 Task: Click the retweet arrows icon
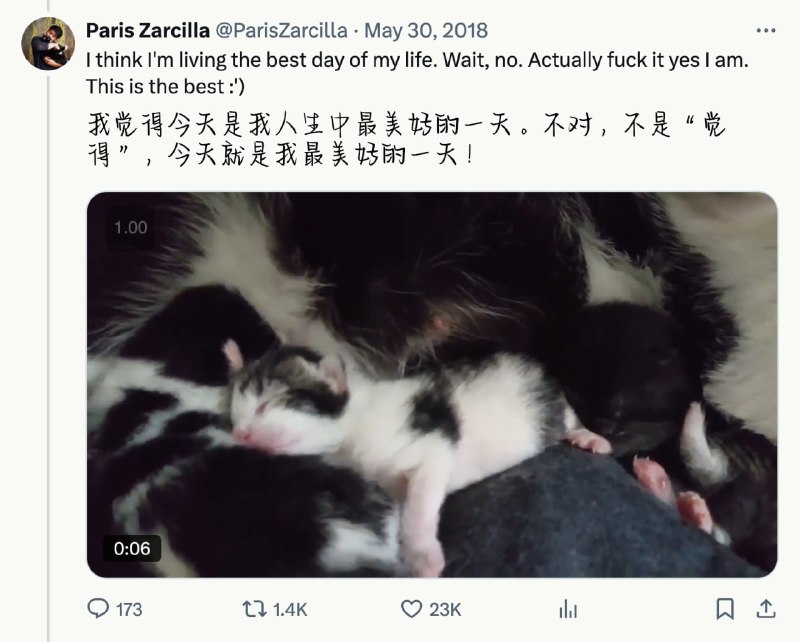tap(254, 609)
